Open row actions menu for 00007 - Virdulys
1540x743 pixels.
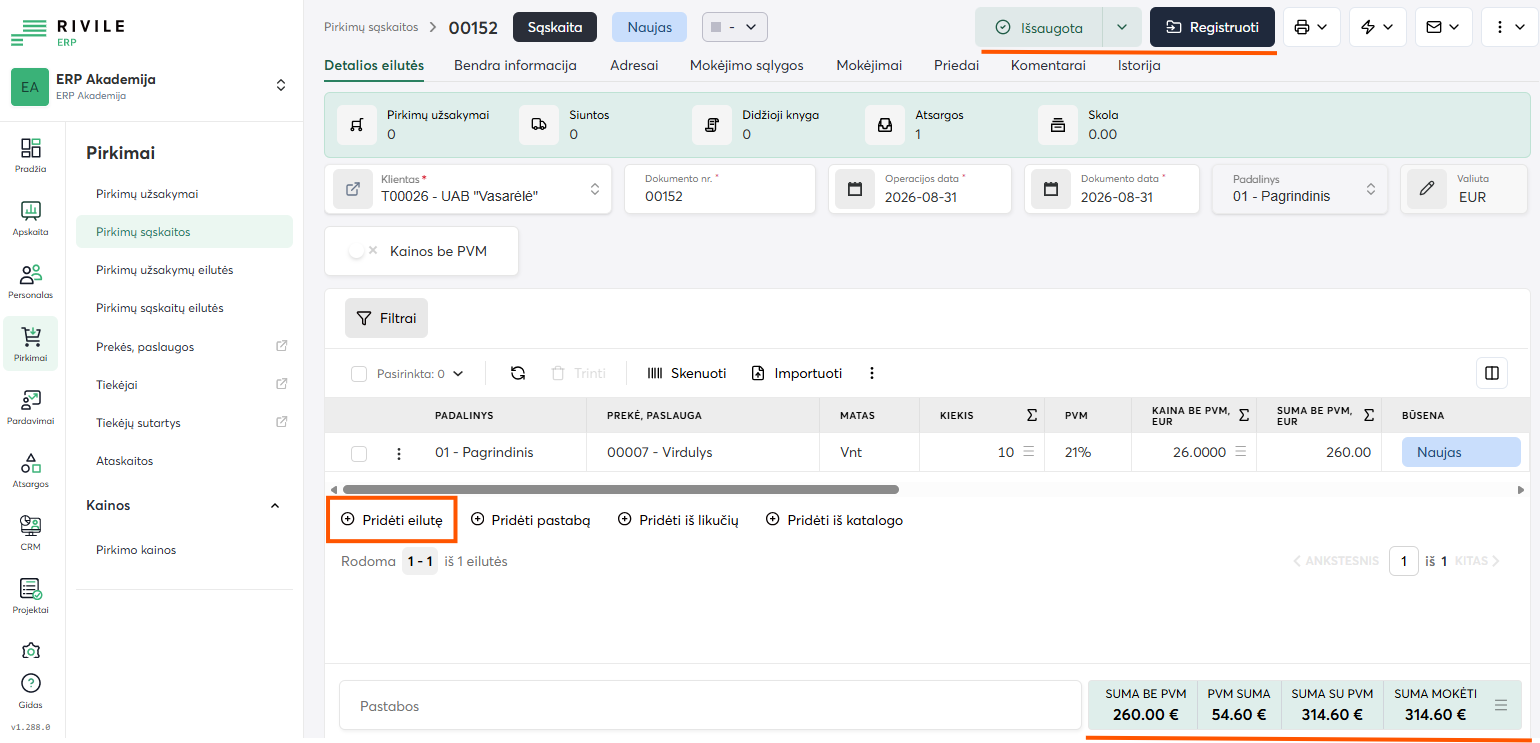[399, 453]
